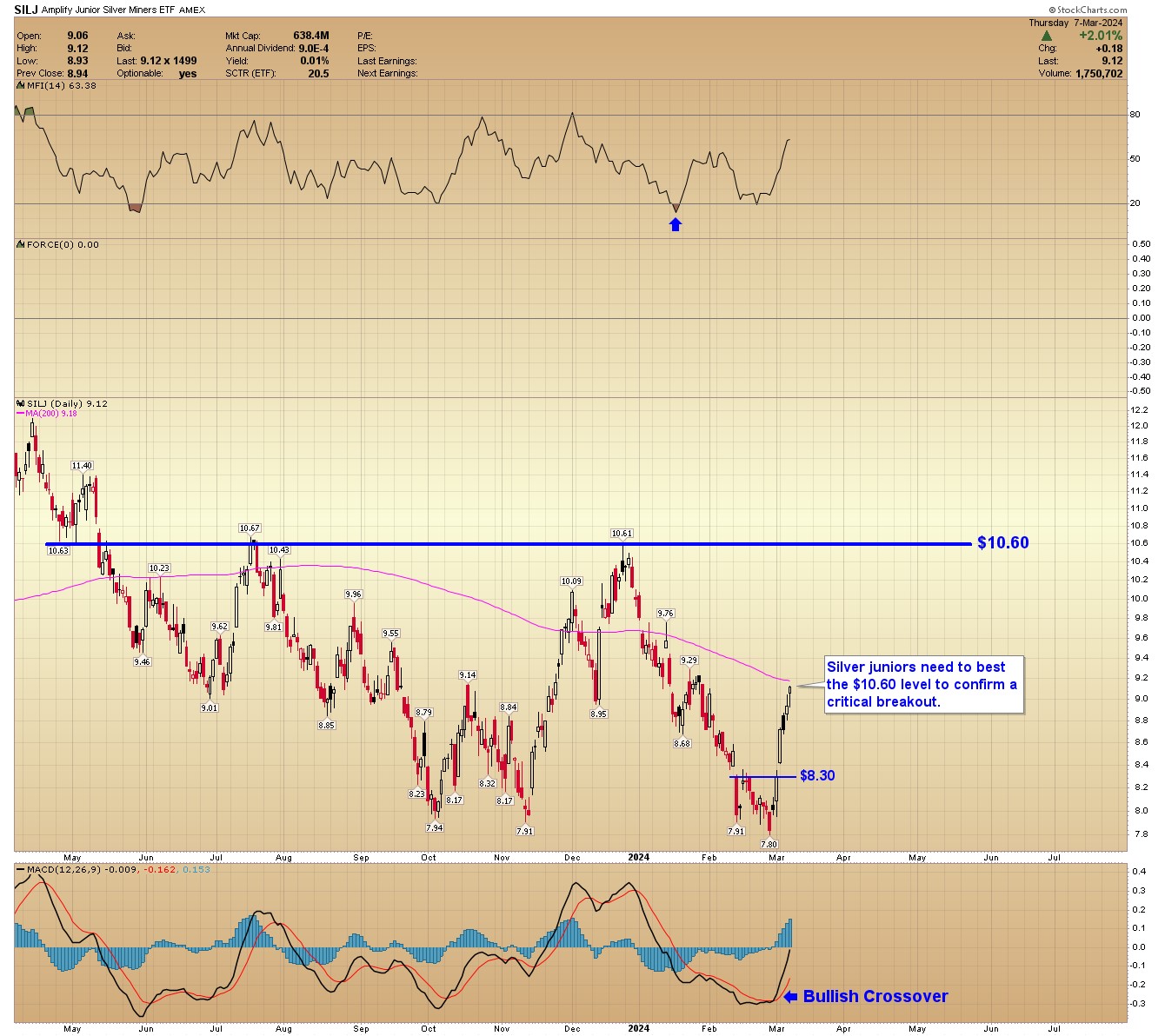Click the blue arrow beside Bullish Crossover
Image resolution: width=1165 pixels, height=1036 pixels.
[790, 997]
